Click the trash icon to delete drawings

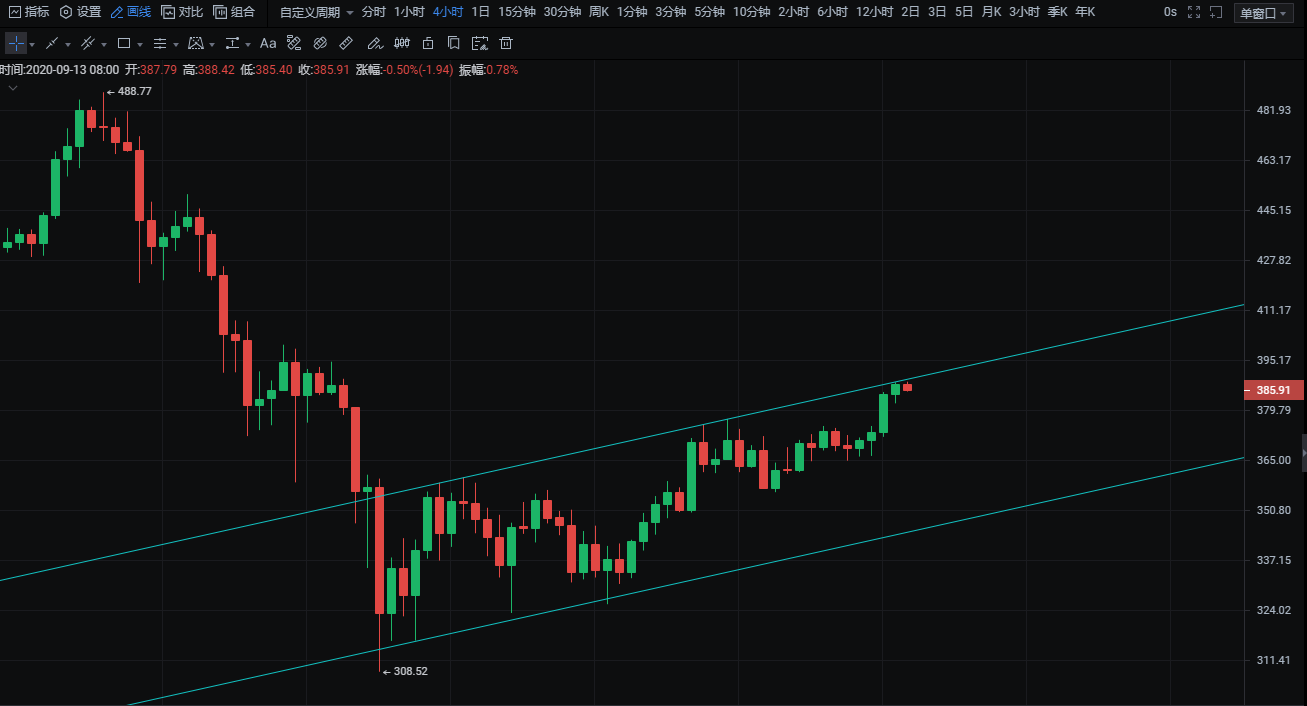coord(506,44)
